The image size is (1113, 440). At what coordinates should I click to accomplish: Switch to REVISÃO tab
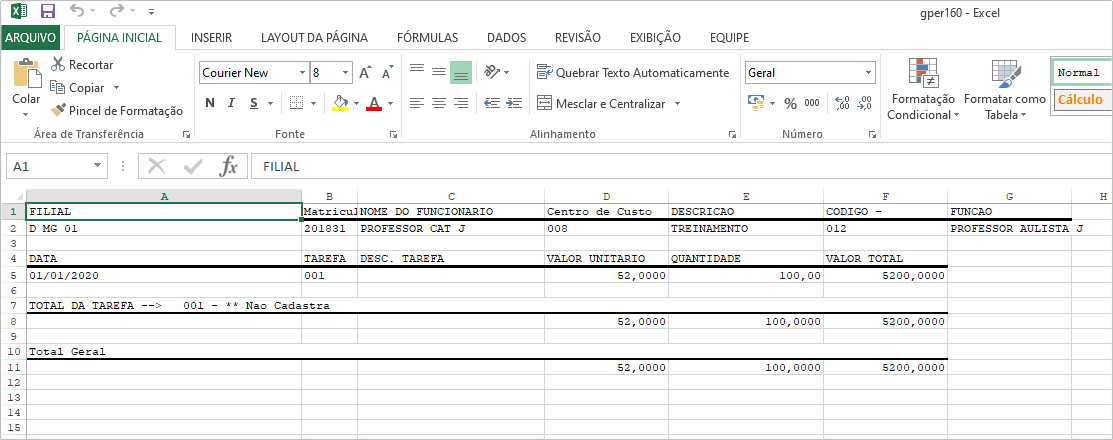tap(578, 38)
